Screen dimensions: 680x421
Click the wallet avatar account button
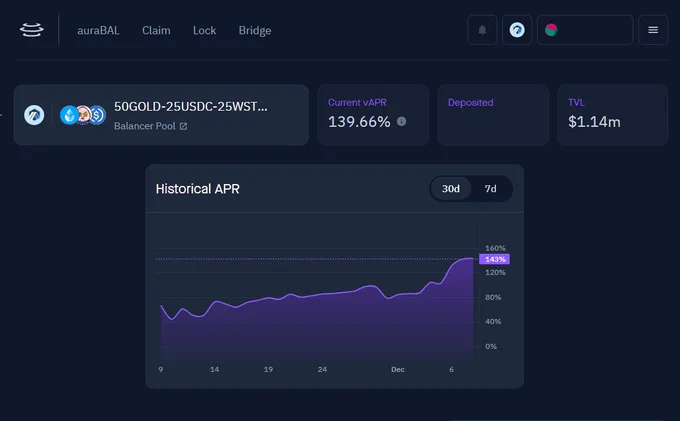coord(585,30)
